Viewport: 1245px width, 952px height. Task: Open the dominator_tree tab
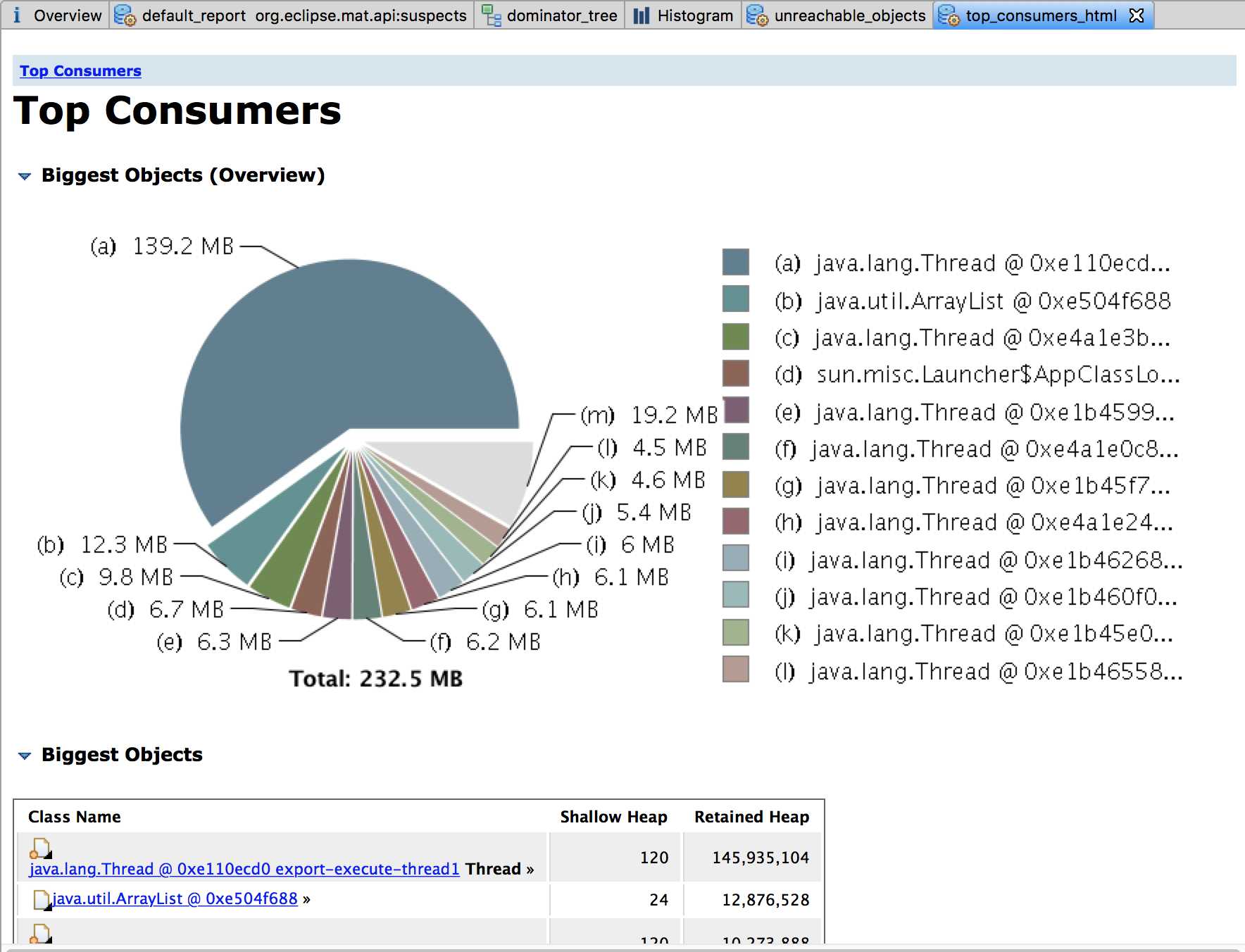(x=551, y=15)
